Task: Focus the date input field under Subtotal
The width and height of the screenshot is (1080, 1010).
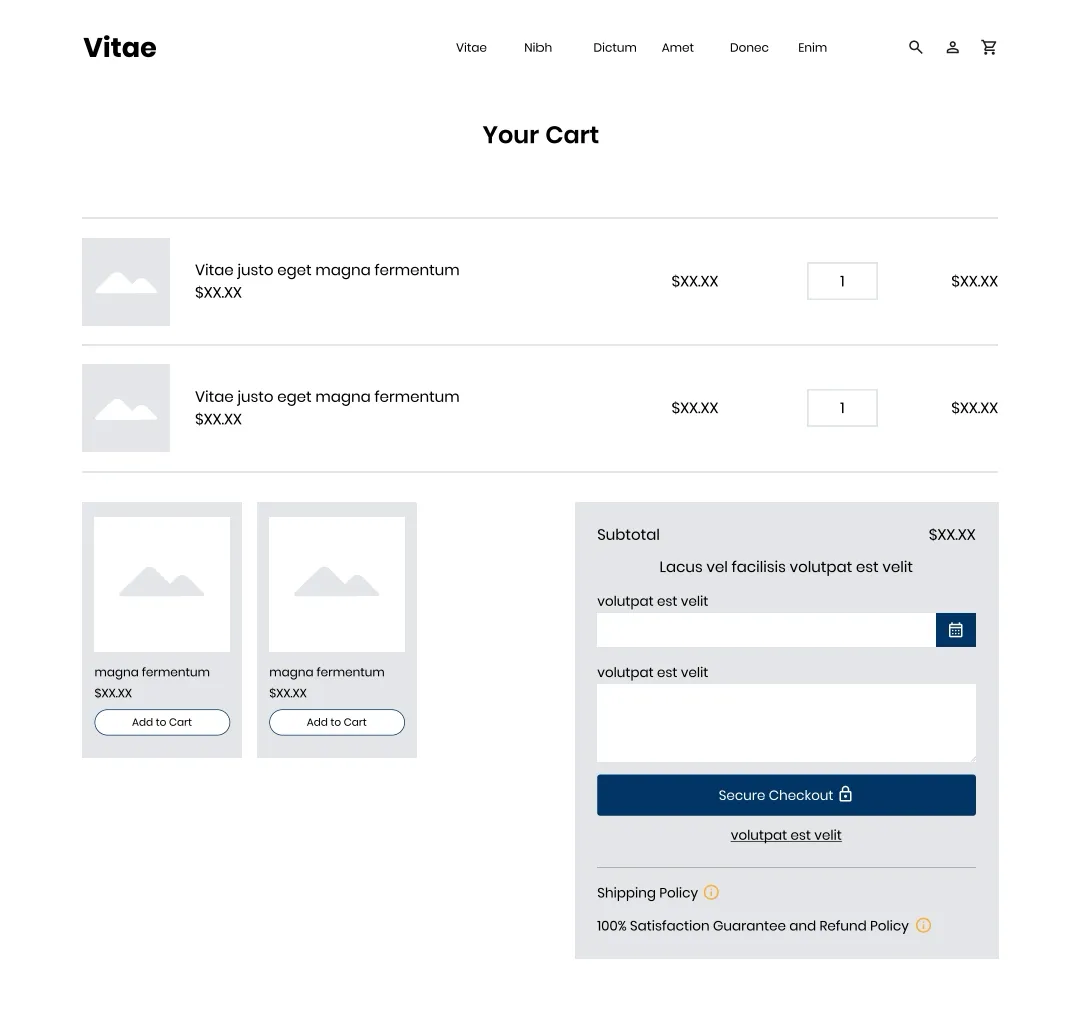Action: (x=766, y=630)
